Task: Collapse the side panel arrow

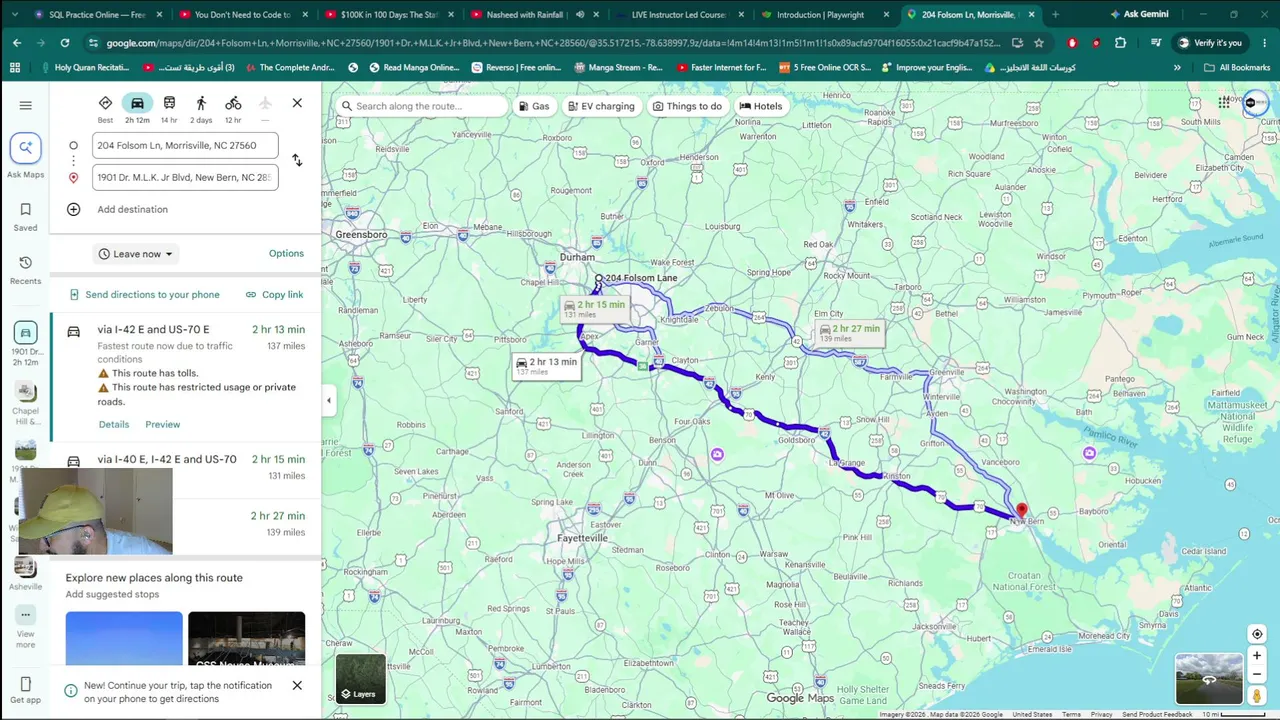Action: pos(329,401)
